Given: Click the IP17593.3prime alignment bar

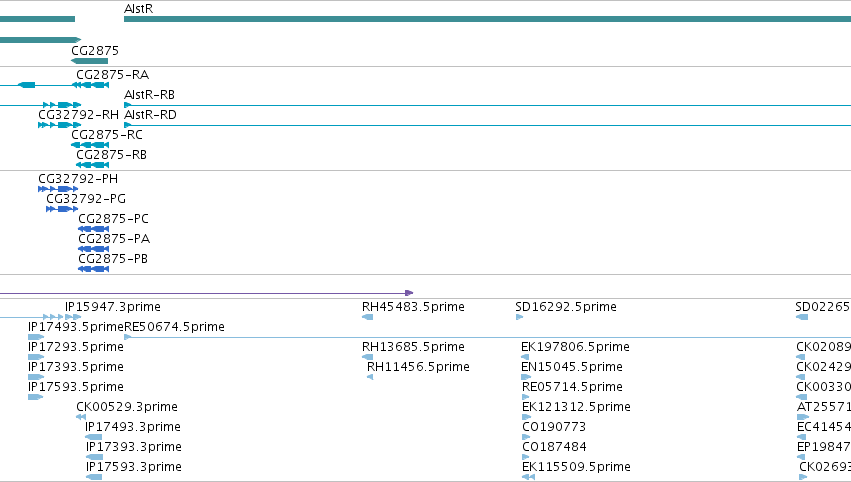Looking at the screenshot, I should (94, 477).
